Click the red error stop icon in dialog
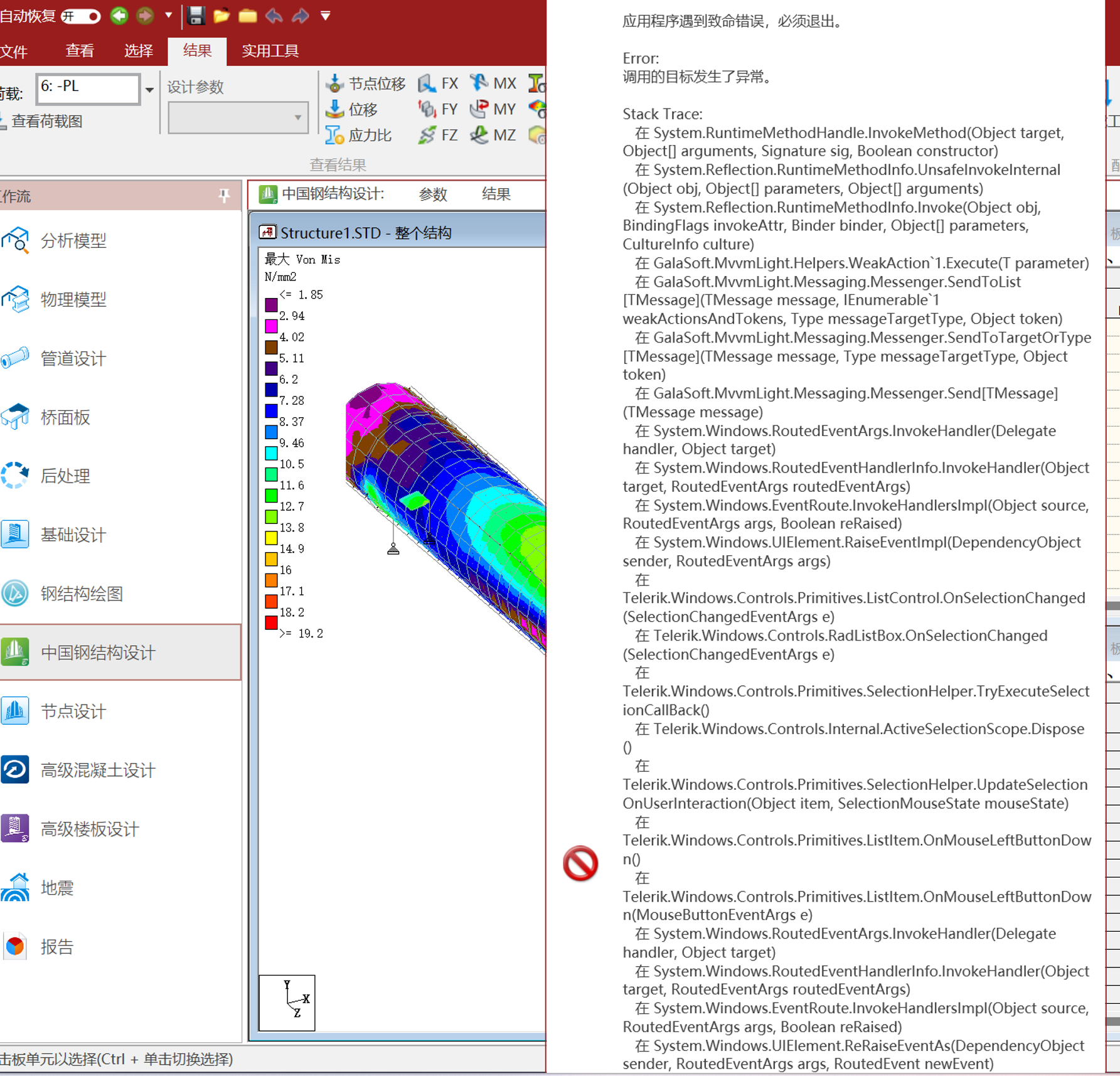 coord(580,864)
